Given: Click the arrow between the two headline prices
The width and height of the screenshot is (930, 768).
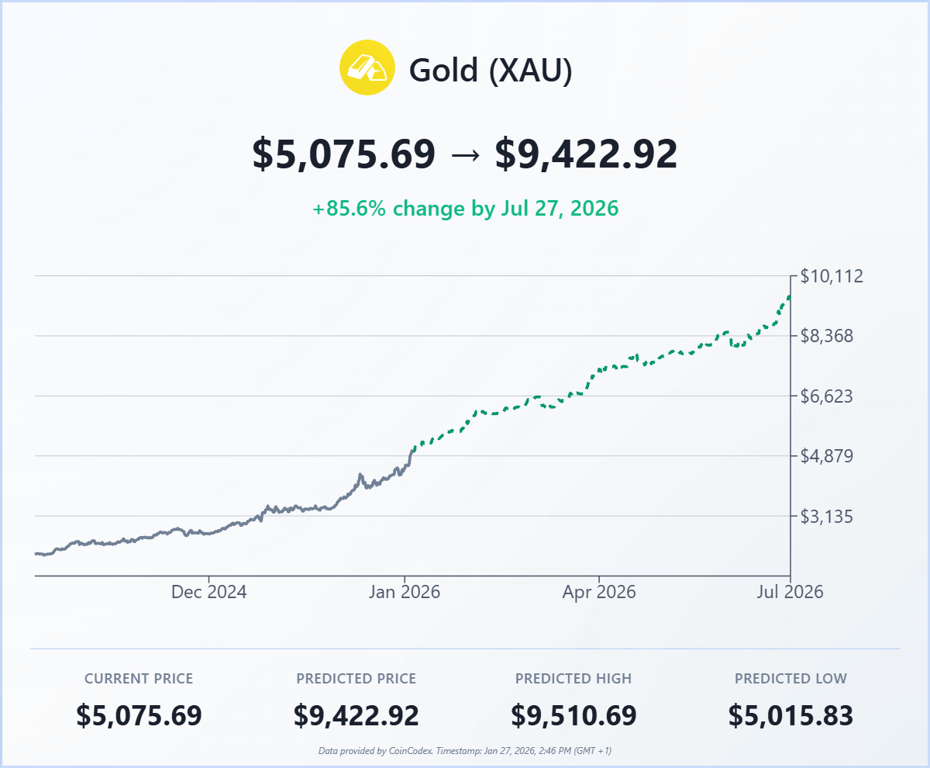Looking at the screenshot, I should click(x=465, y=155).
